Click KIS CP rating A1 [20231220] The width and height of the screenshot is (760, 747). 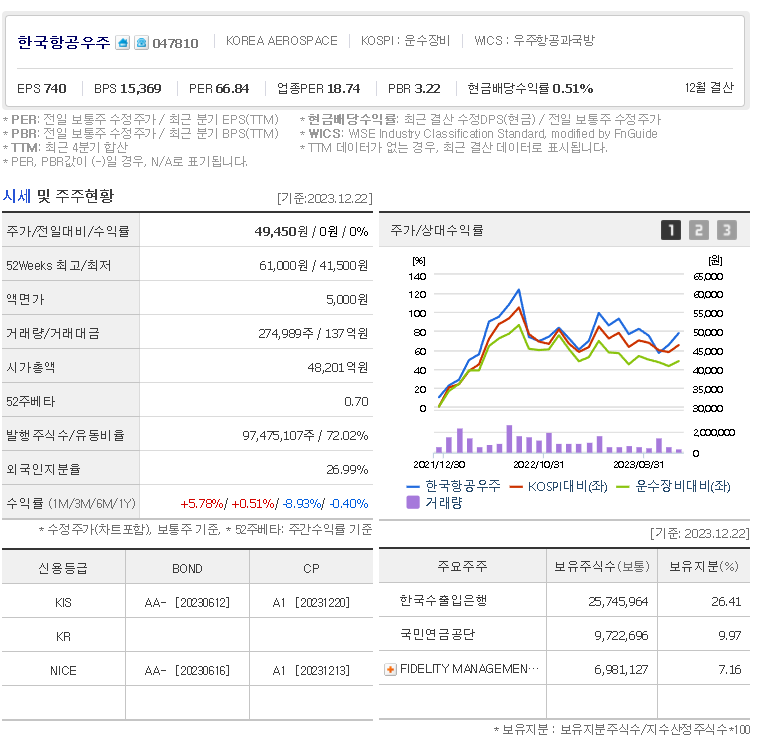(x=311, y=603)
